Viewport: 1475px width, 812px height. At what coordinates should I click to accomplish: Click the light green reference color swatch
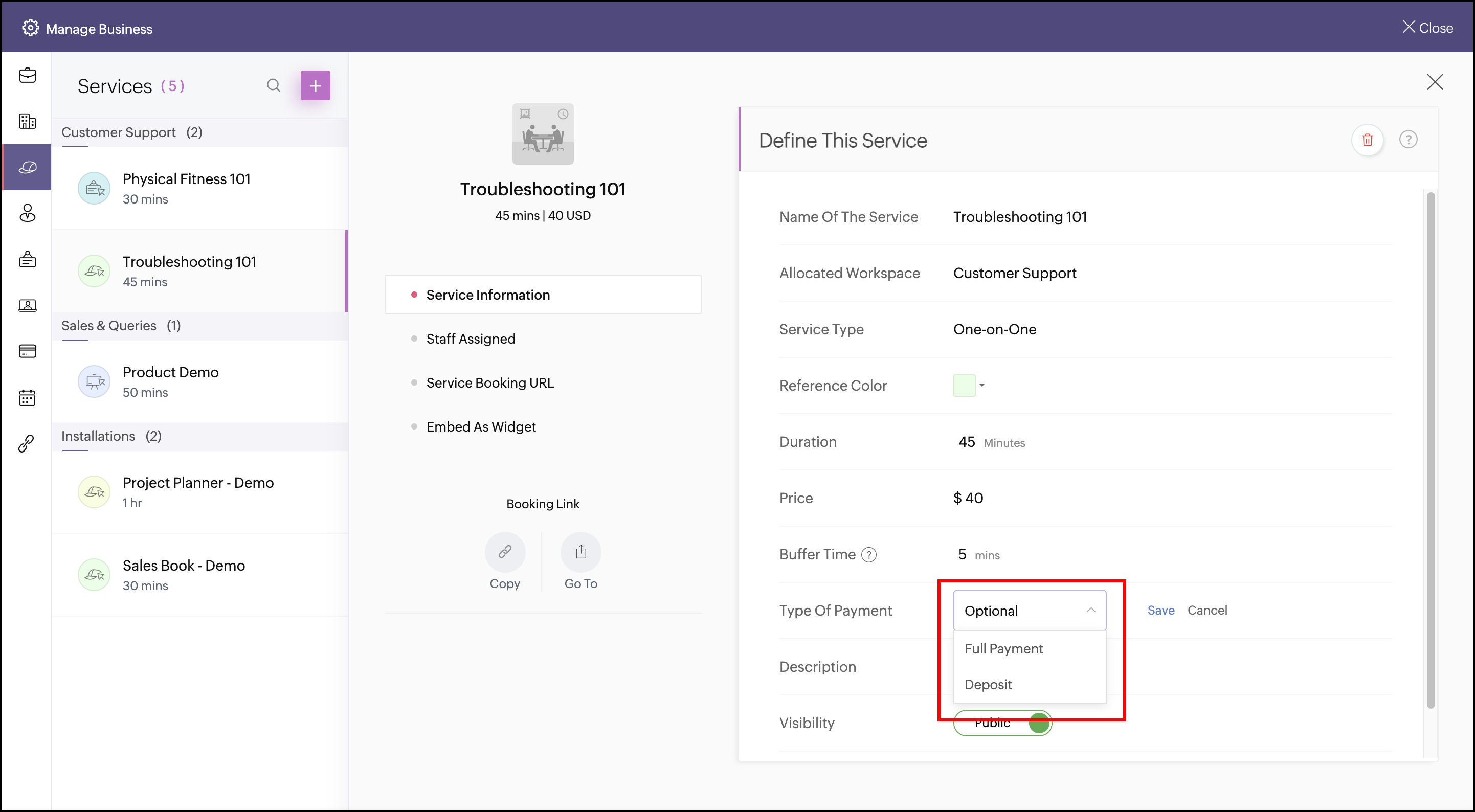pyautogui.click(x=964, y=386)
